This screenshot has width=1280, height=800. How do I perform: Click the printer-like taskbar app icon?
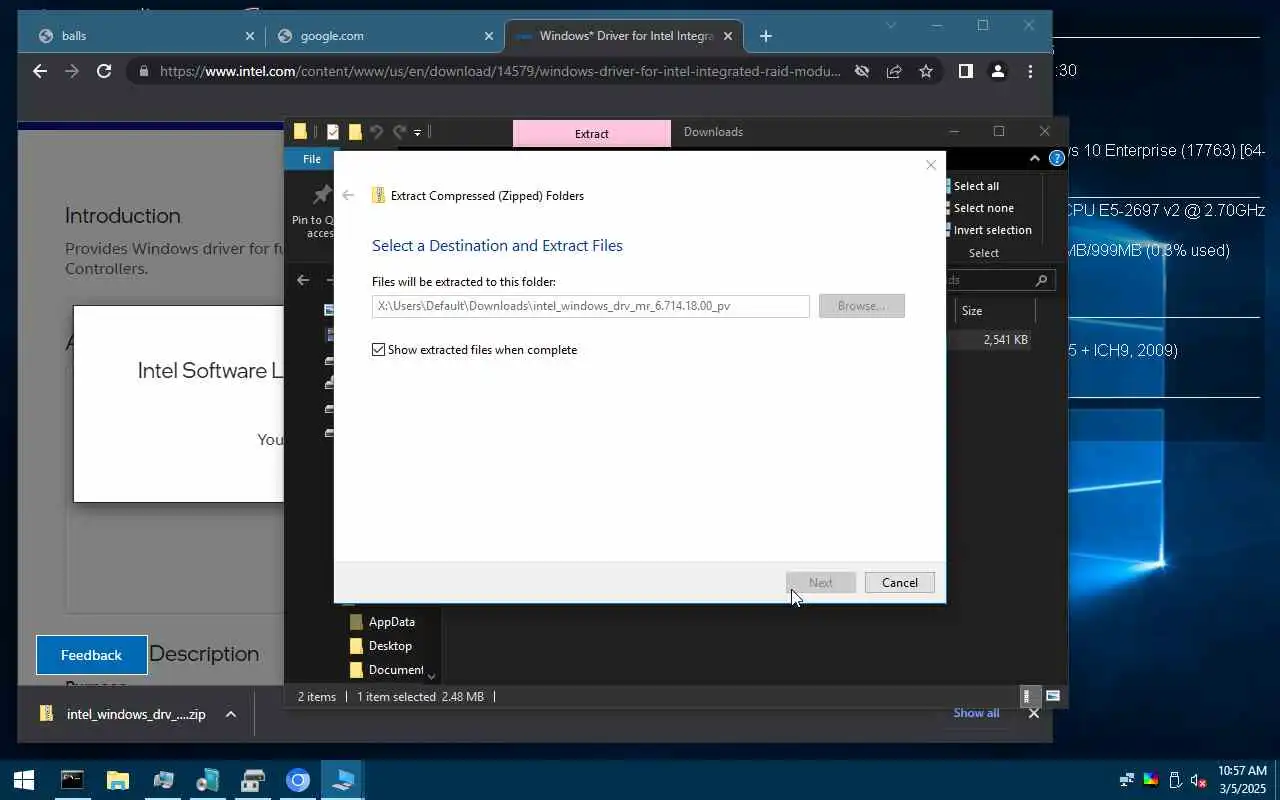point(253,780)
